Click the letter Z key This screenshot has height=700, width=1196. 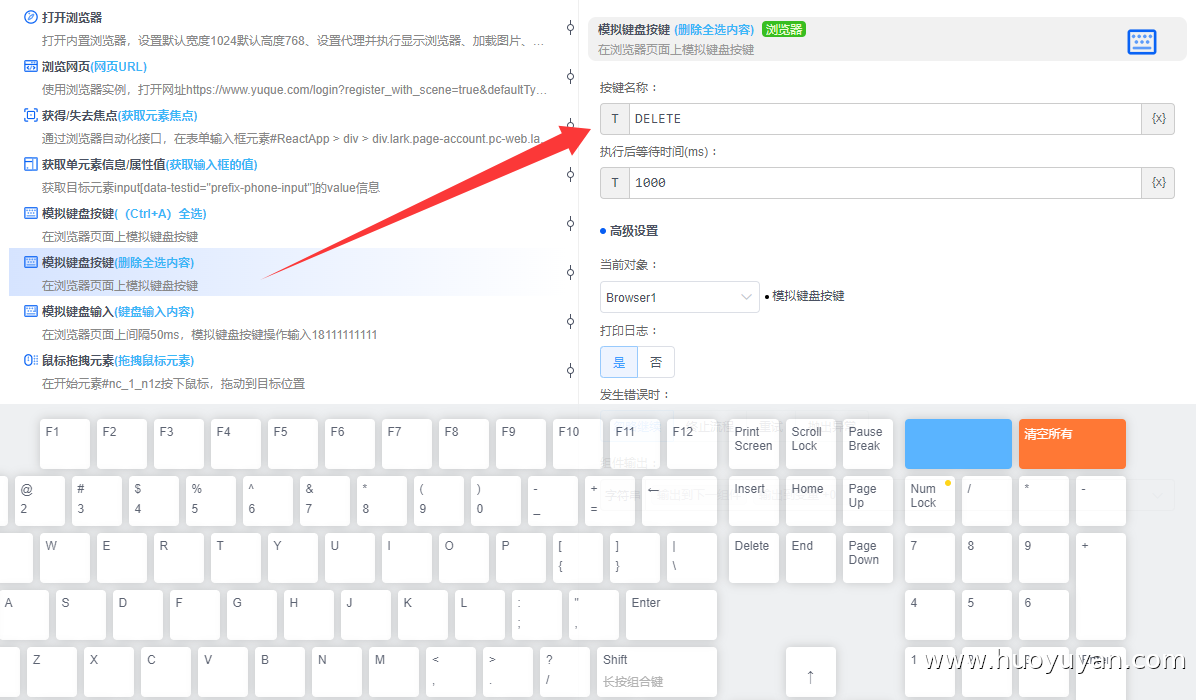[52, 672]
